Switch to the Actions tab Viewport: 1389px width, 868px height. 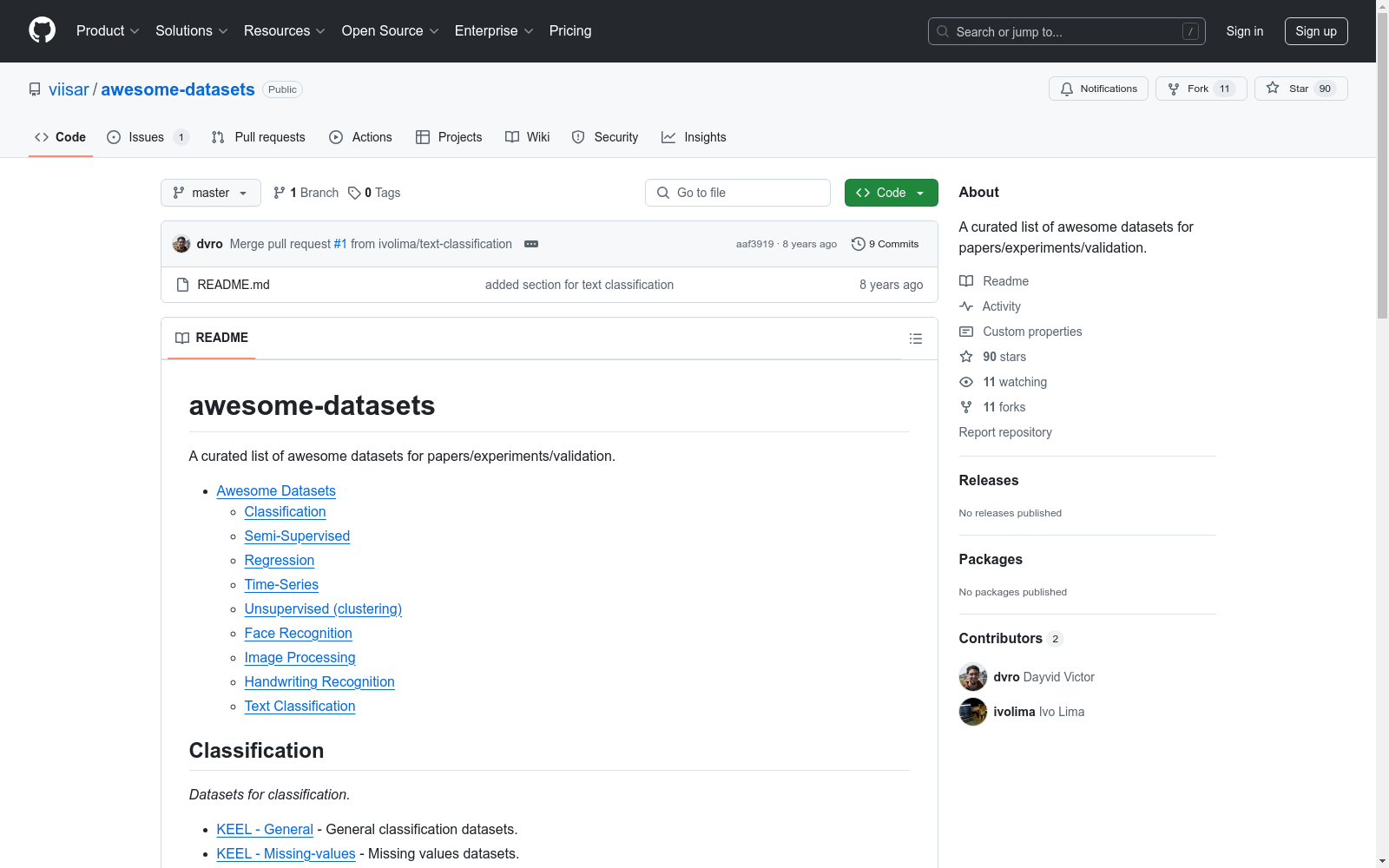click(x=360, y=137)
